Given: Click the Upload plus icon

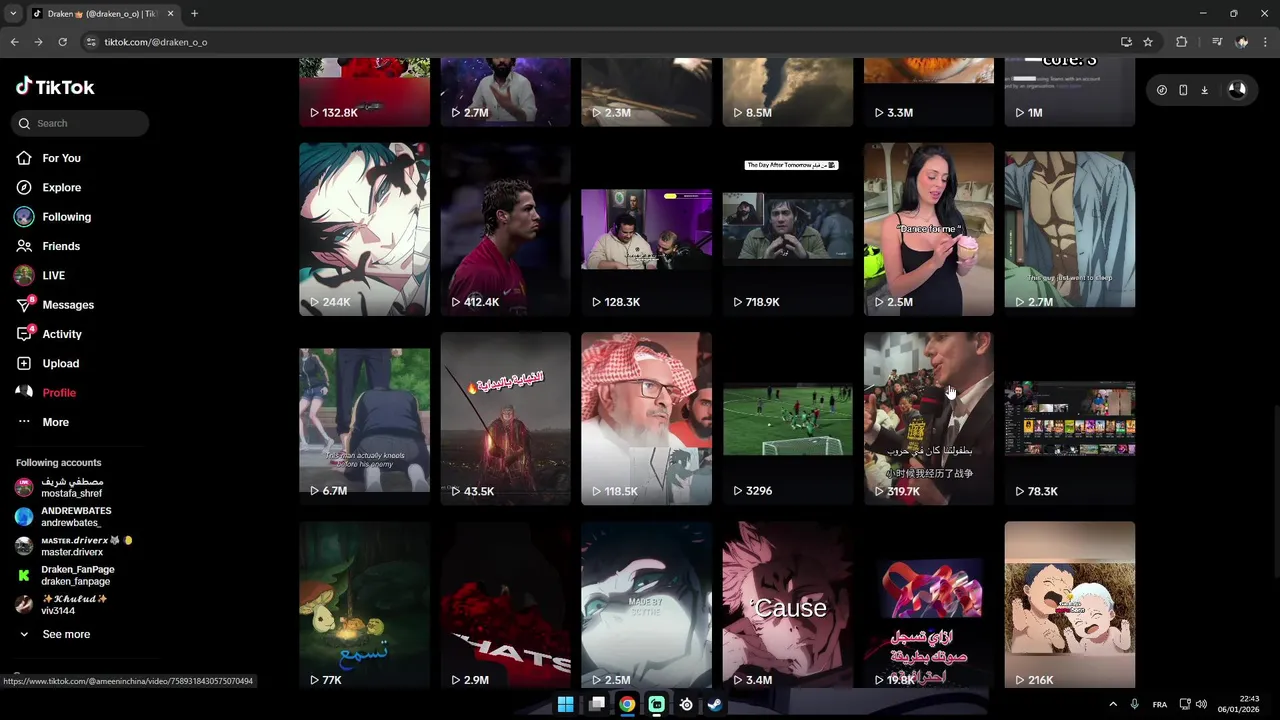Looking at the screenshot, I should (x=24, y=363).
